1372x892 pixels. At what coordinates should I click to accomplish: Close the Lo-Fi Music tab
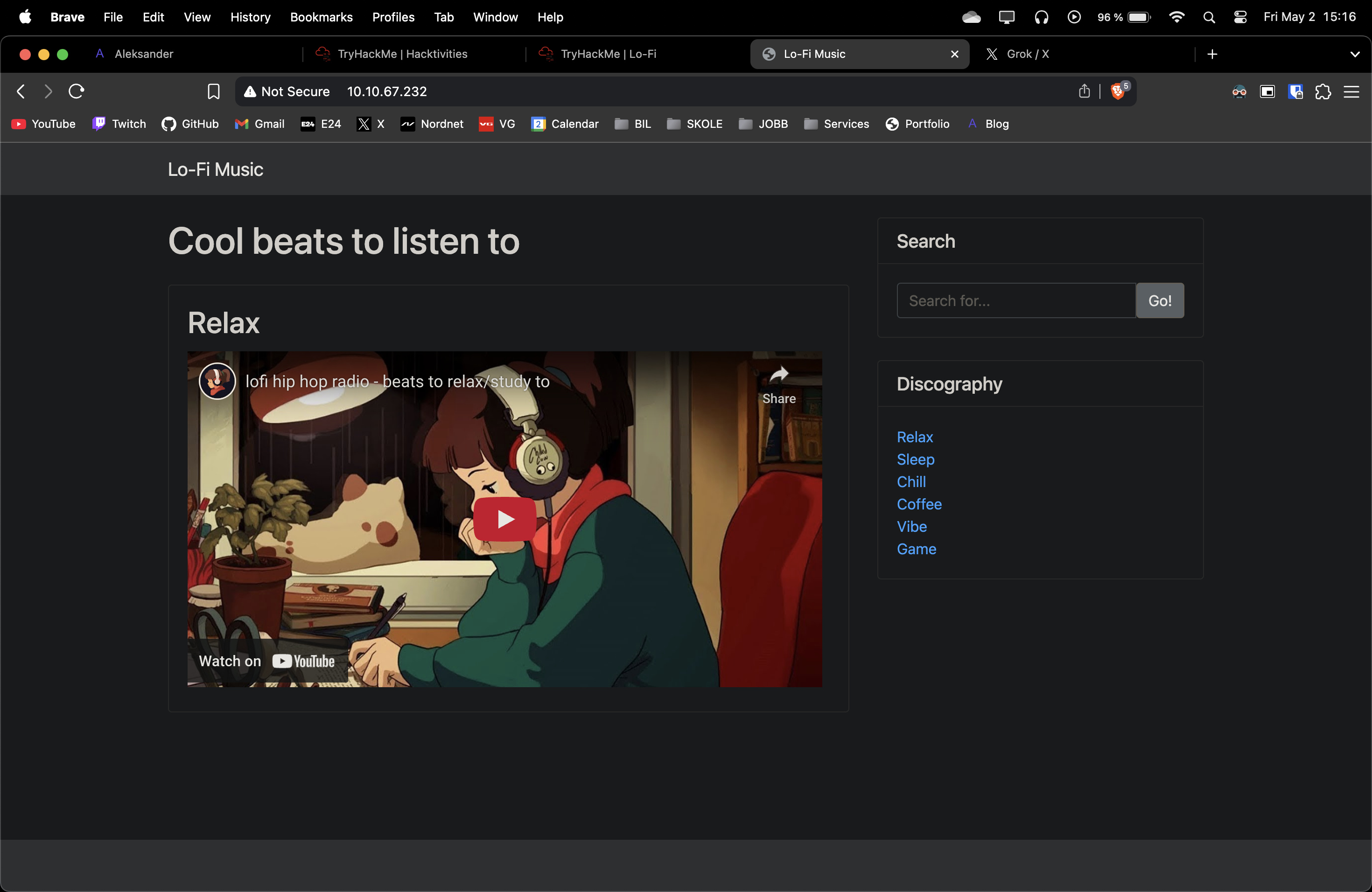(955, 54)
